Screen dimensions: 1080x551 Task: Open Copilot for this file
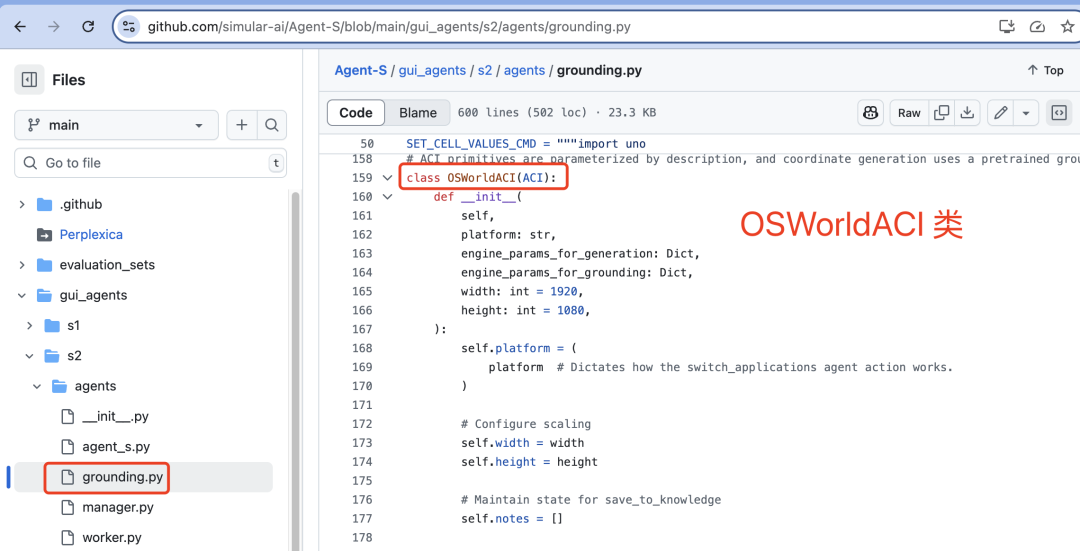(871, 113)
